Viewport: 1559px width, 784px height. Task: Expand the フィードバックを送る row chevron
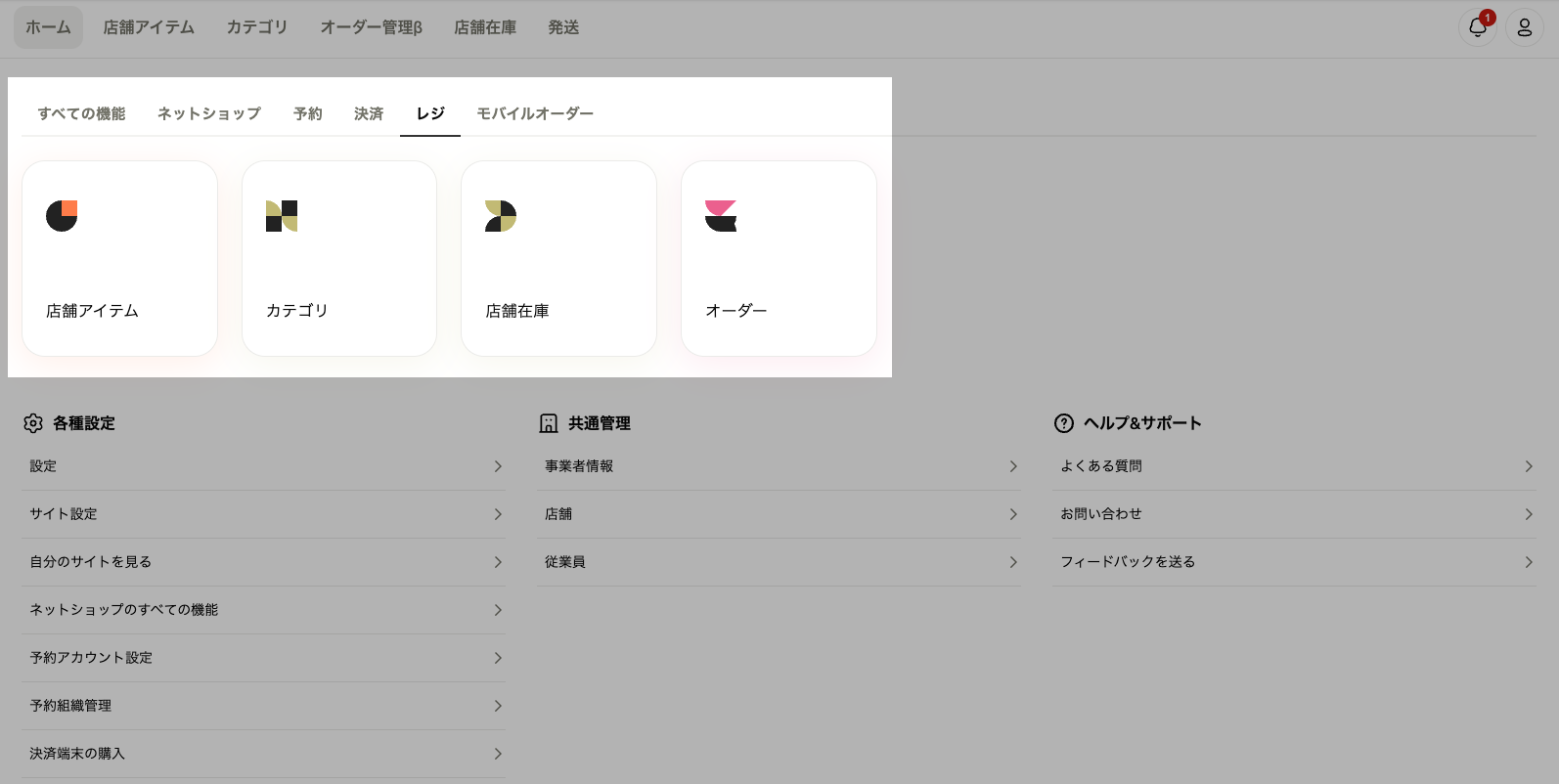(1529, 562)
